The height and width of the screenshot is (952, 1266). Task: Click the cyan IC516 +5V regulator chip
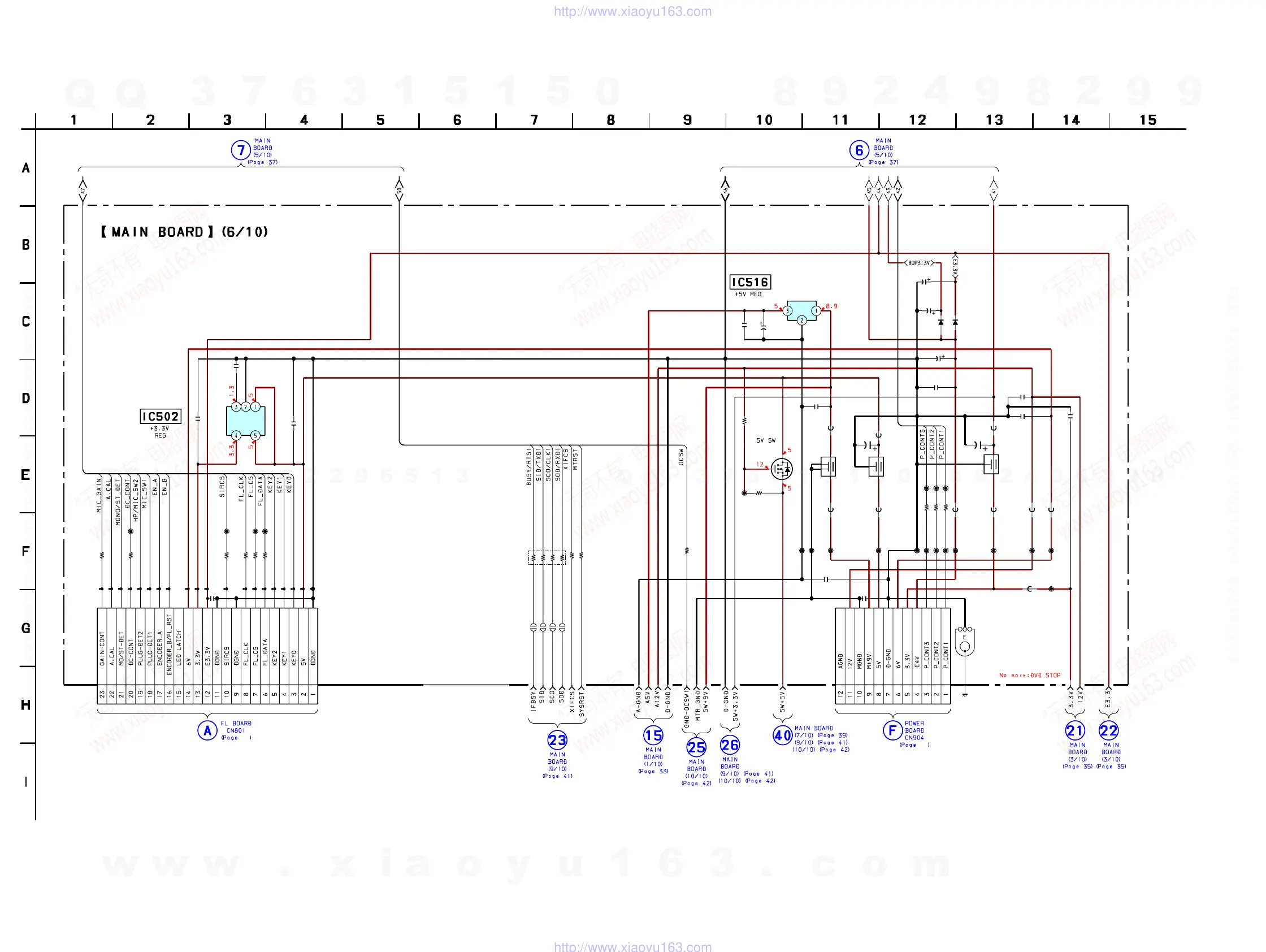click(x=801, y=310)
